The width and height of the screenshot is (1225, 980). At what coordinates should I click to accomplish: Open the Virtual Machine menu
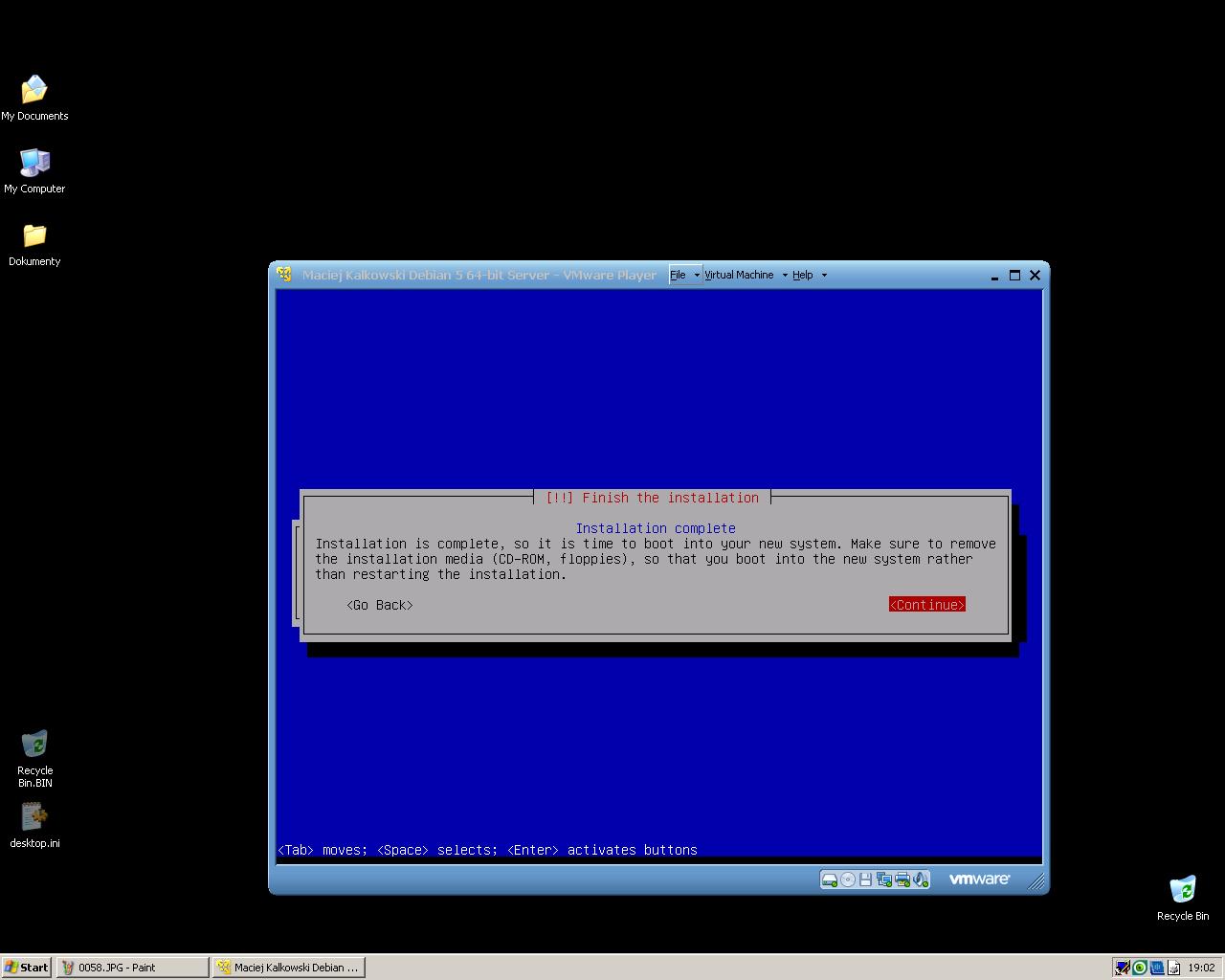(739, 275)
